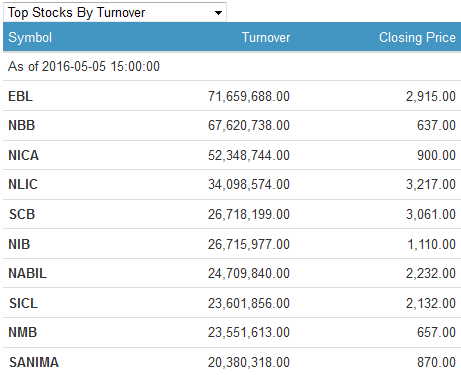Click NABIL turnover value 24,709,840.00
Viewport: 461px width, 375px height.
pyautogui.click(x=249, y=273)
